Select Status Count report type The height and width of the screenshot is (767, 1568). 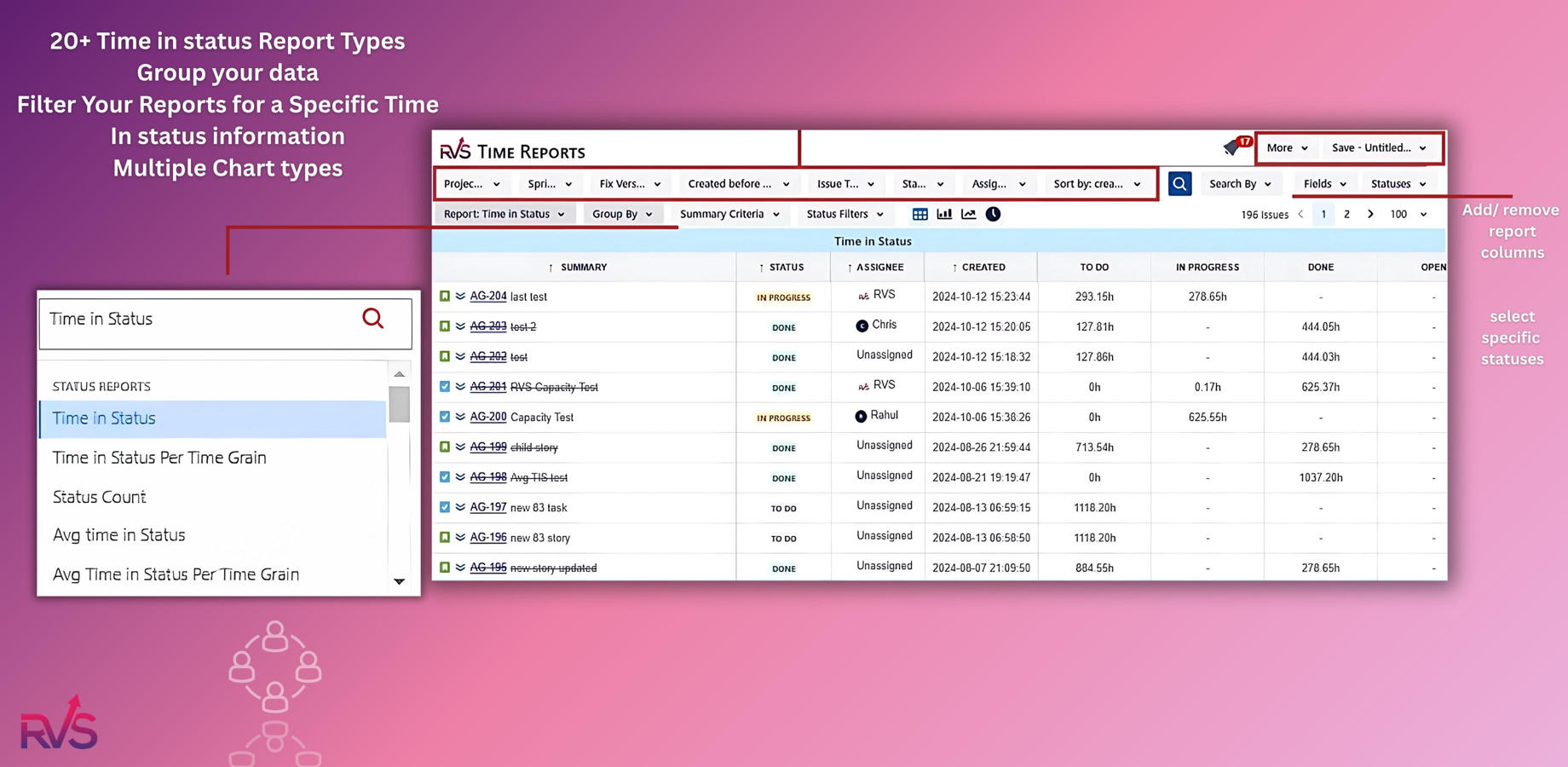point(100,497)
